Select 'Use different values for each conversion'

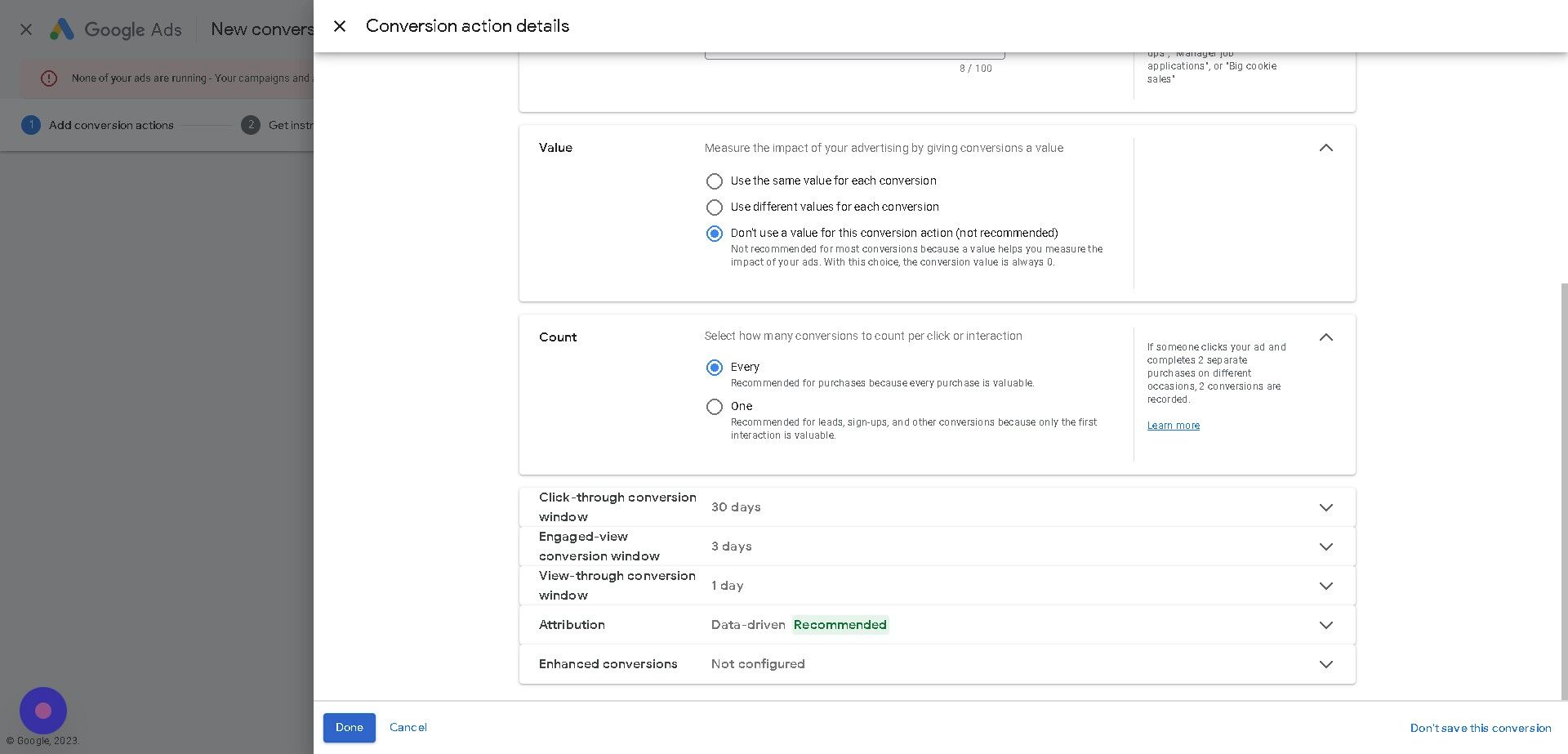(x=715, y=207)
